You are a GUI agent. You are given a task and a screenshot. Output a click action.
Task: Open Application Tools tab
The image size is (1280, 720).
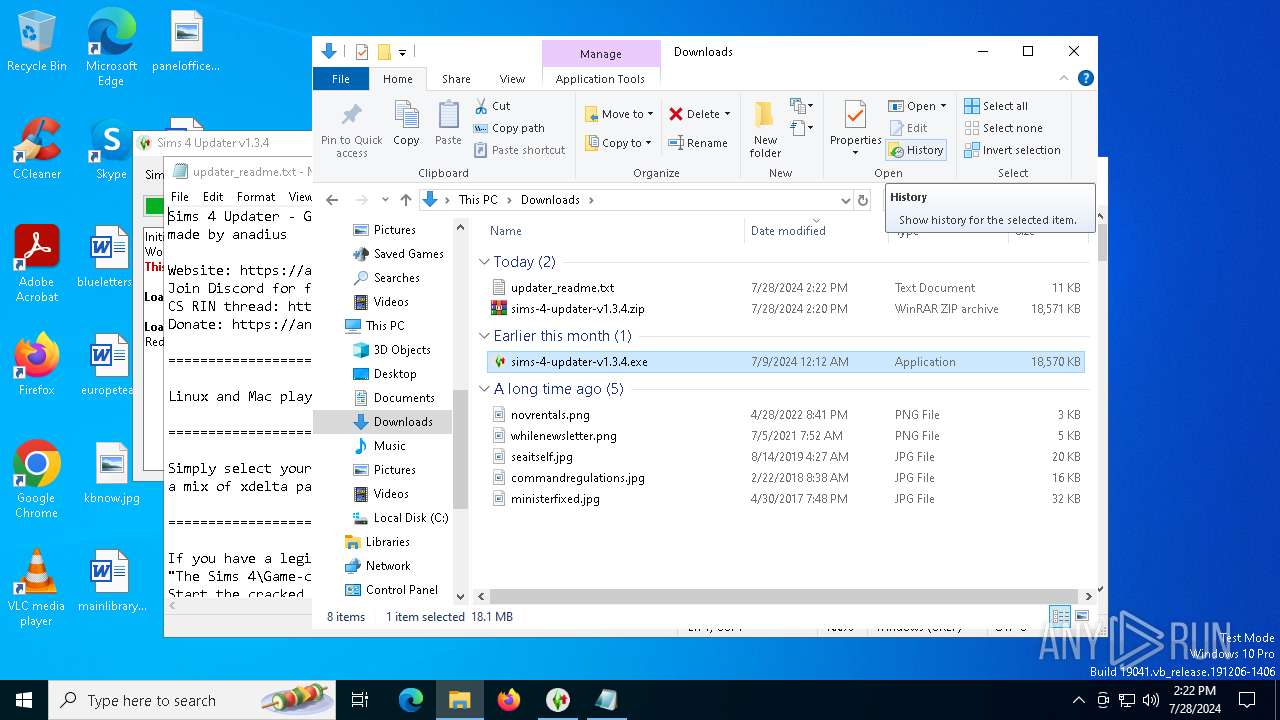tap(600, 79)
